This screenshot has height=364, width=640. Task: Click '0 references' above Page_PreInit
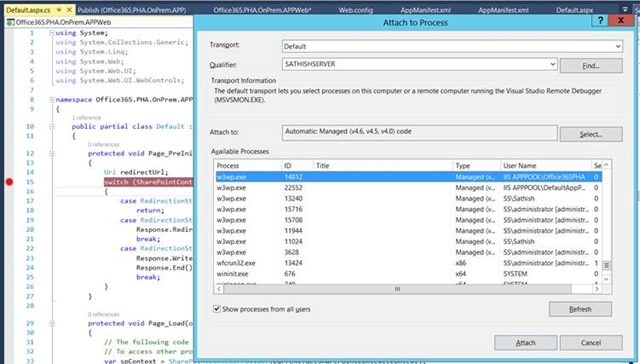click(104, 144)
